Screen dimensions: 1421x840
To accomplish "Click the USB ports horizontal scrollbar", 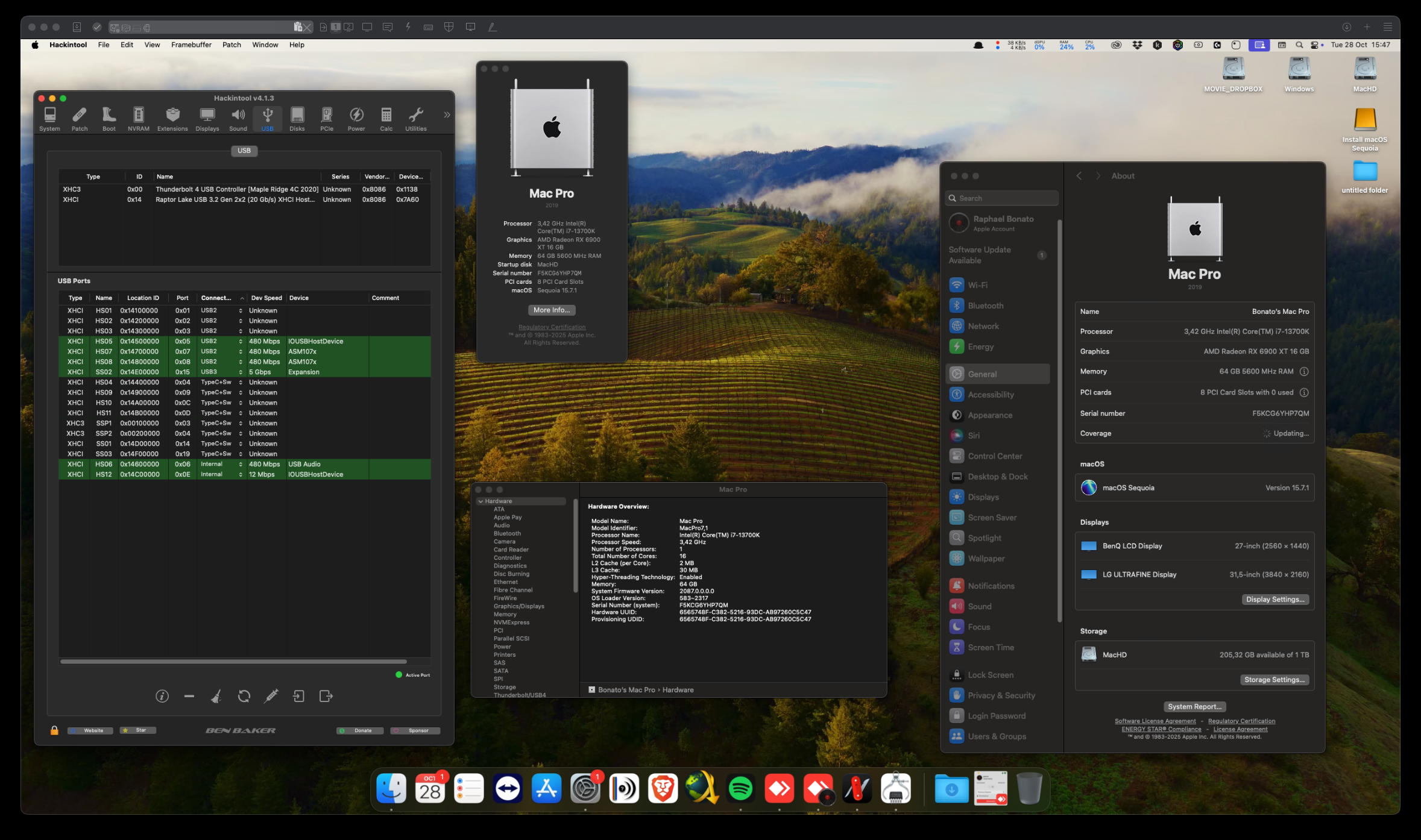I will 233,662.
